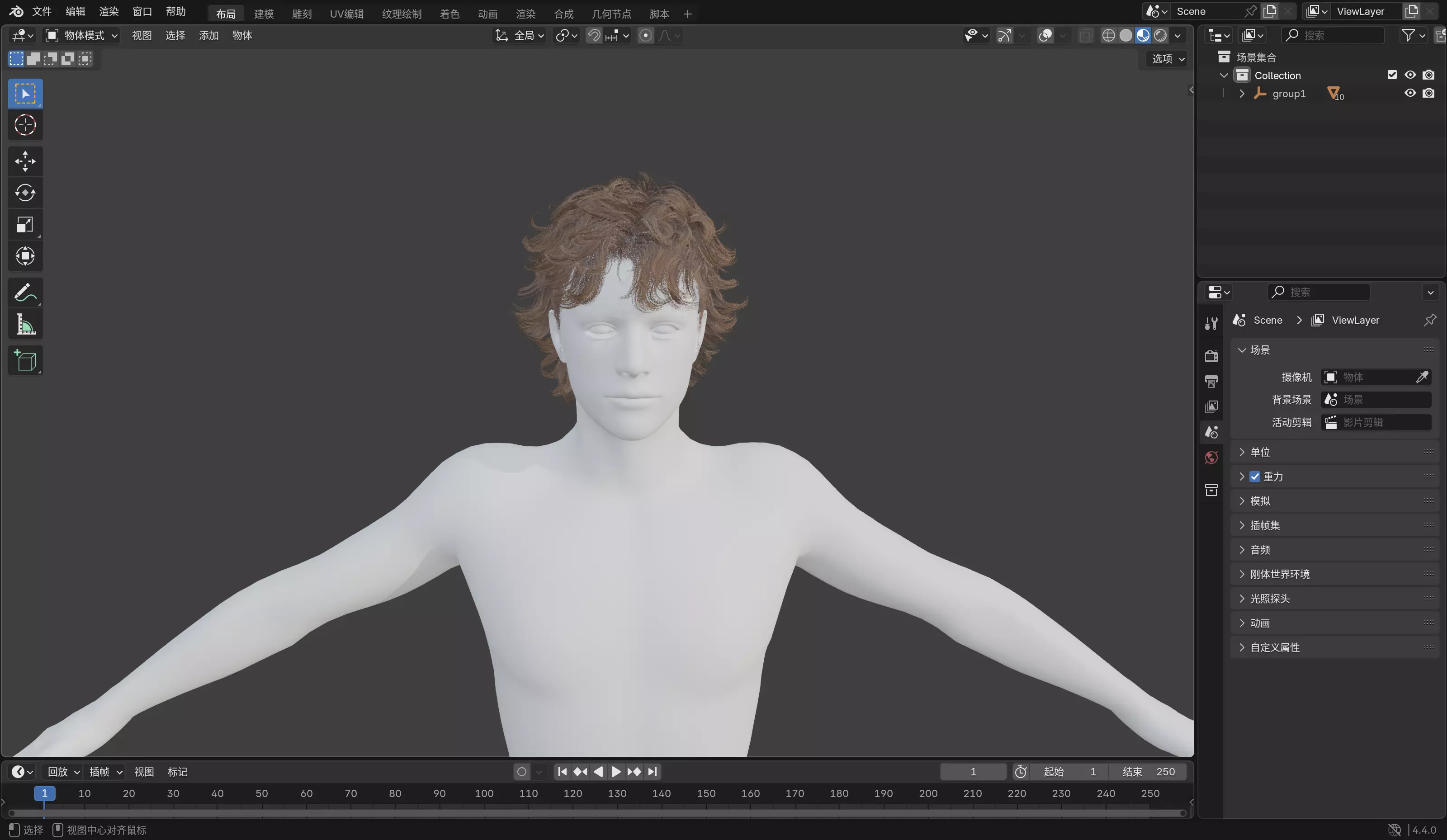Switch to wireframe viewport shading

click(1109, 36)
